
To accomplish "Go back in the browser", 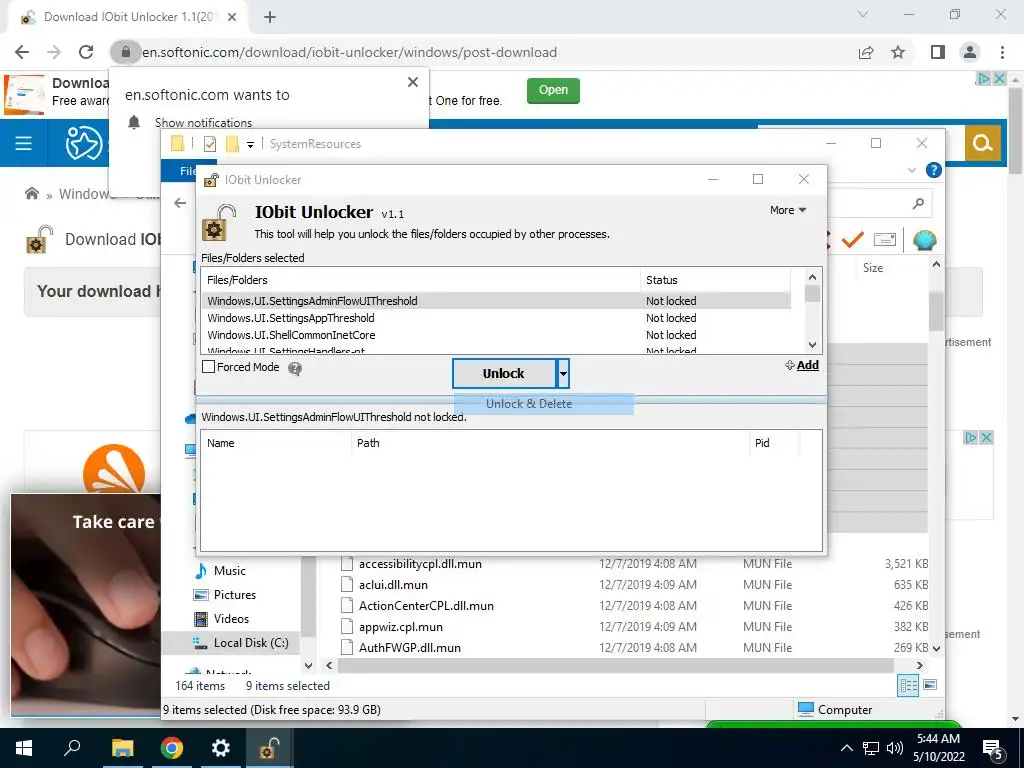I will coord(22,52).
